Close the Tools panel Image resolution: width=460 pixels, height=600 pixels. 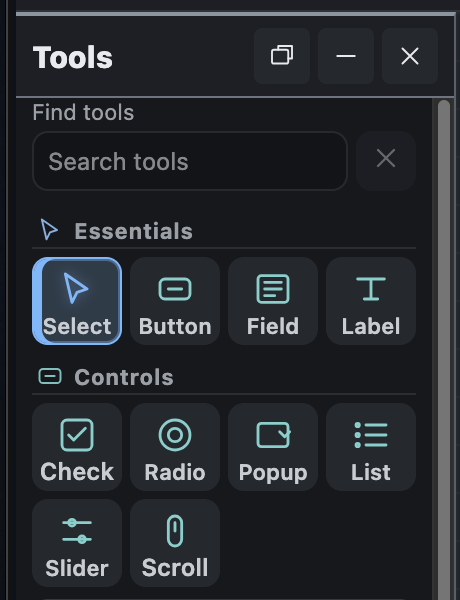tap(410, 56)
